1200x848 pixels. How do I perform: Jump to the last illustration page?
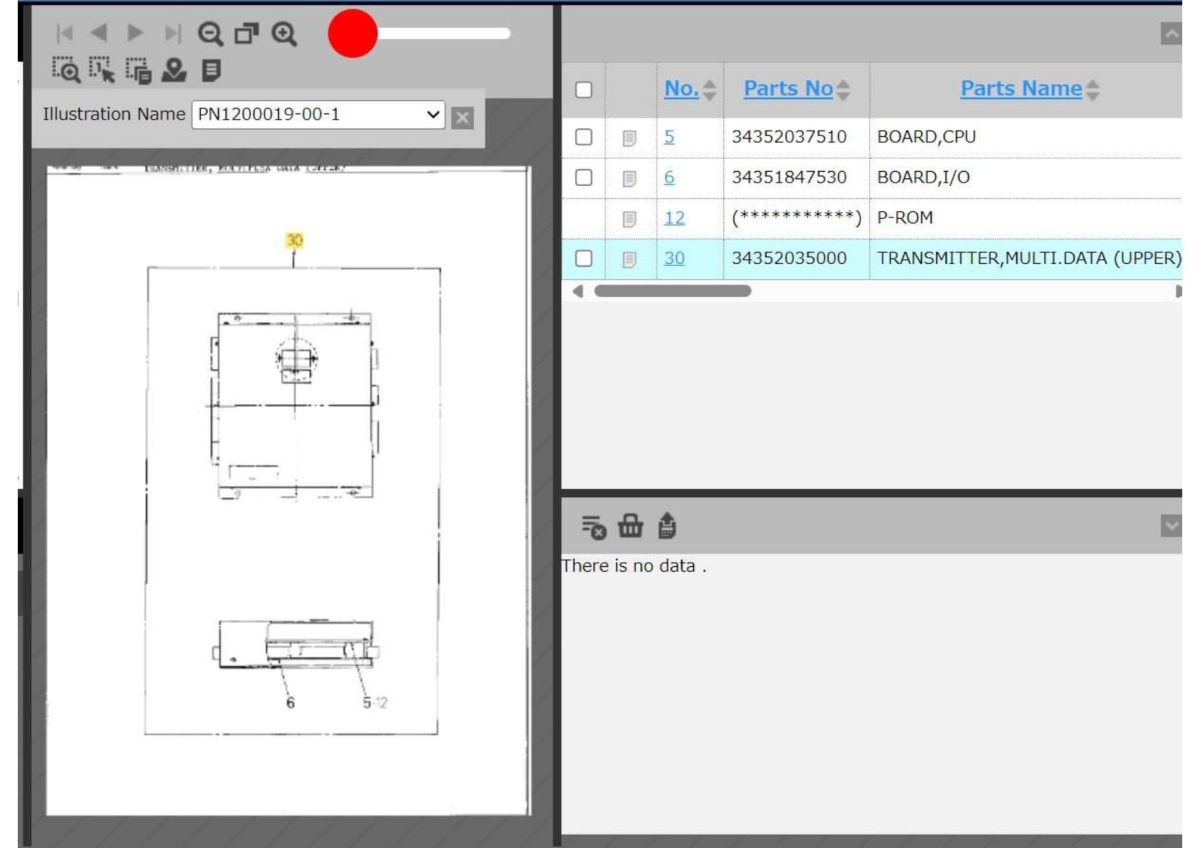pos(173,34)
